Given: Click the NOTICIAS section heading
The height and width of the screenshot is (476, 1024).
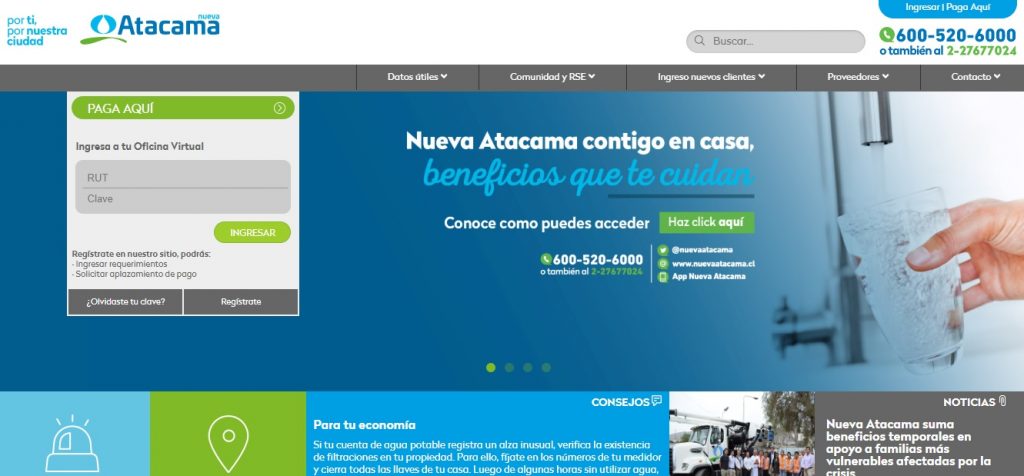Looking at the screenshot, I should click(969, 402).
